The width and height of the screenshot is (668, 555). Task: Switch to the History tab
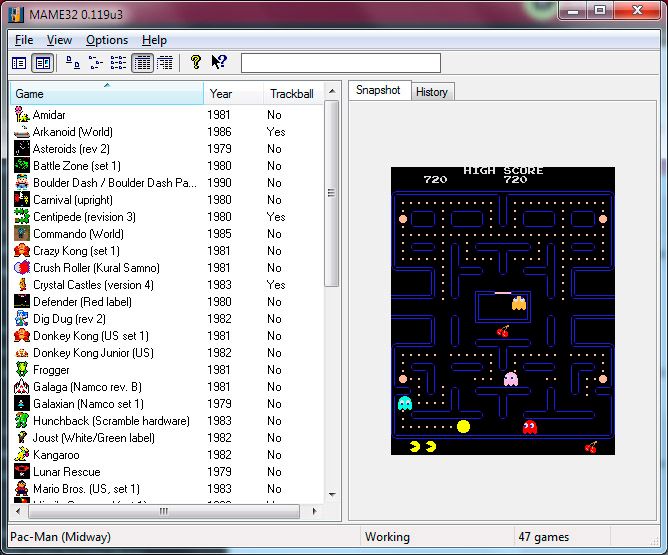pos(432,92)
